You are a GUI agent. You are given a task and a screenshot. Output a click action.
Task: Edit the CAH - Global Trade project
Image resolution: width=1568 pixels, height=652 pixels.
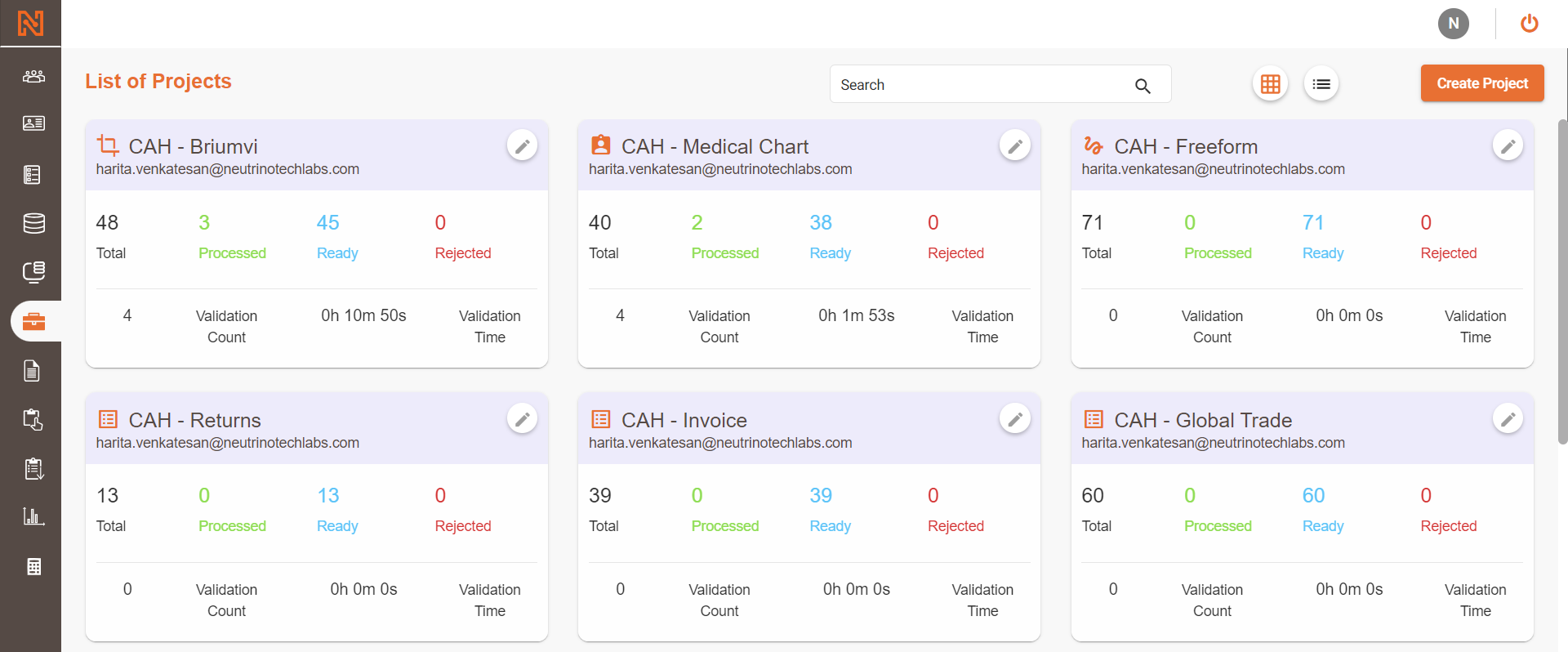(1508, 419)
